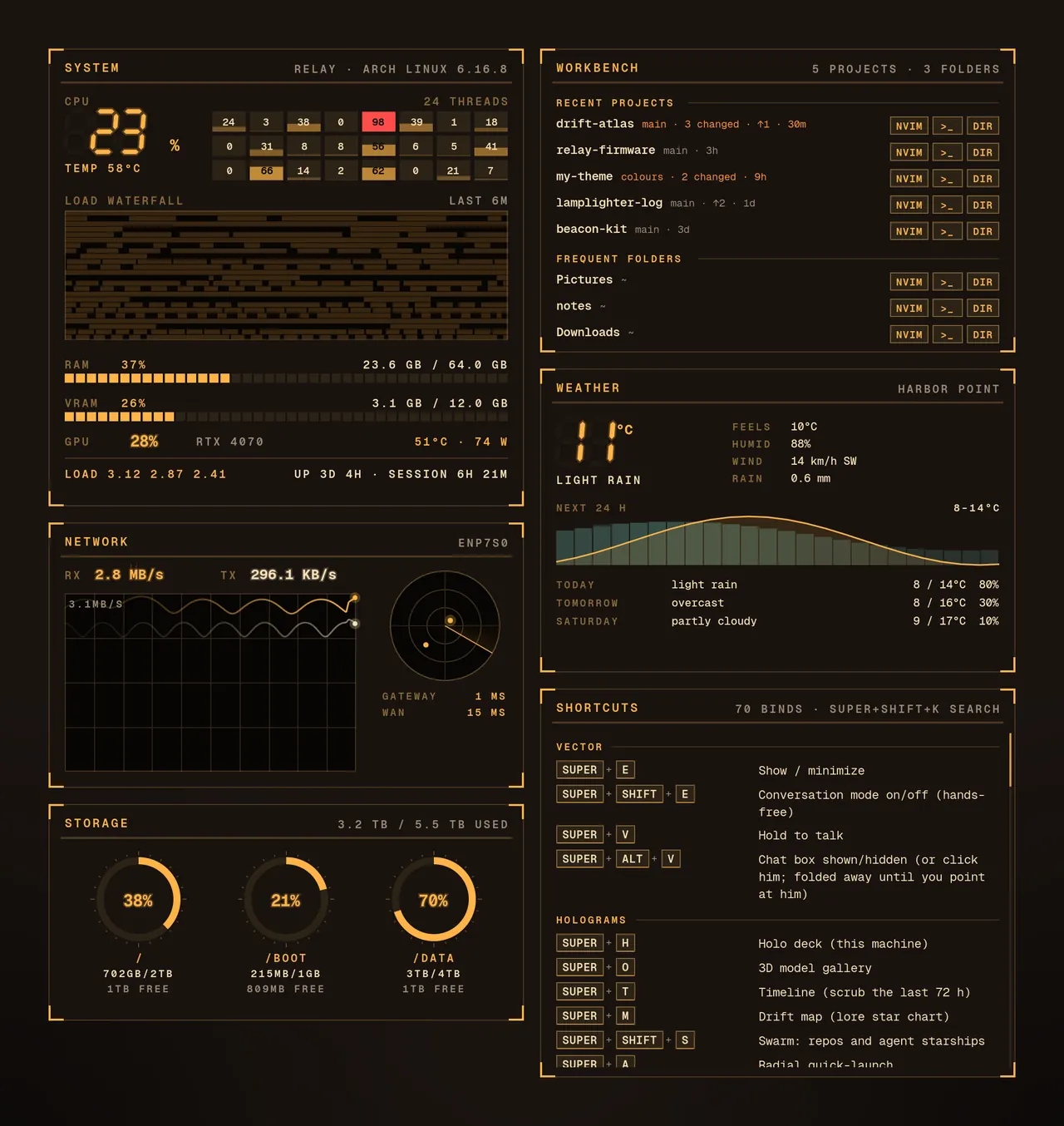The width and height of the screenshot is (1064, 1126).
Task: Click the DIR button for my-theme
Action: pyautogui.click(x=983, y=179)
